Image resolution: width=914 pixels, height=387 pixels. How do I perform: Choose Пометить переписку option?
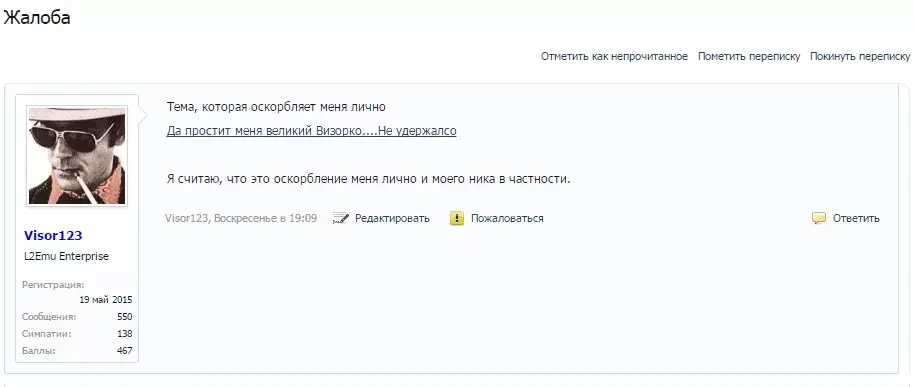coord(749,57)
